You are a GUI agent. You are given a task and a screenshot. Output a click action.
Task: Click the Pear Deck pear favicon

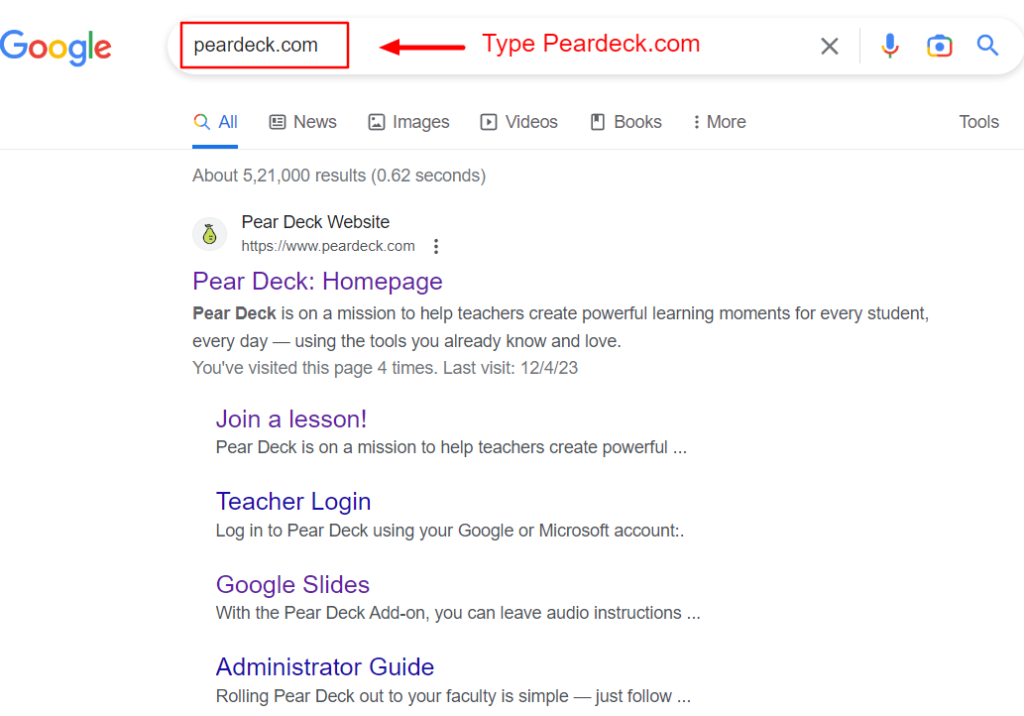tap(209, 234)
